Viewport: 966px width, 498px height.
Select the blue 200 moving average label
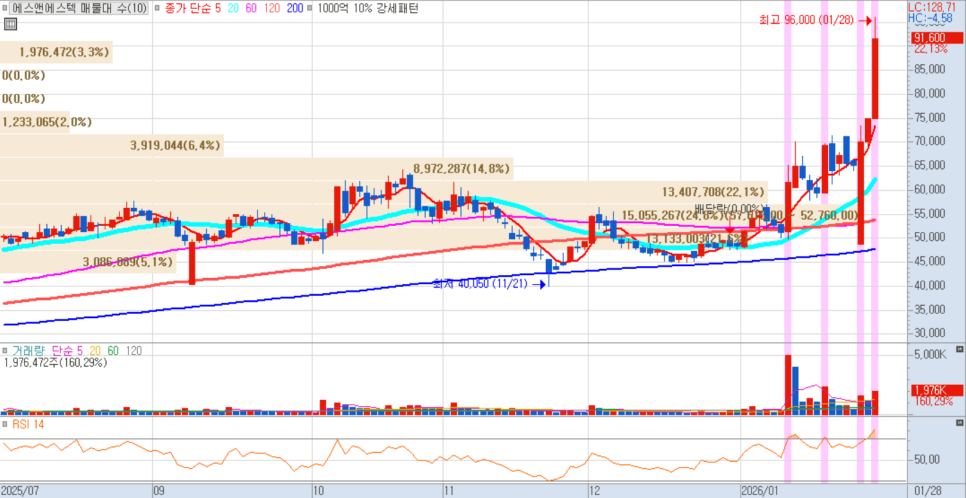click(296, 9)
